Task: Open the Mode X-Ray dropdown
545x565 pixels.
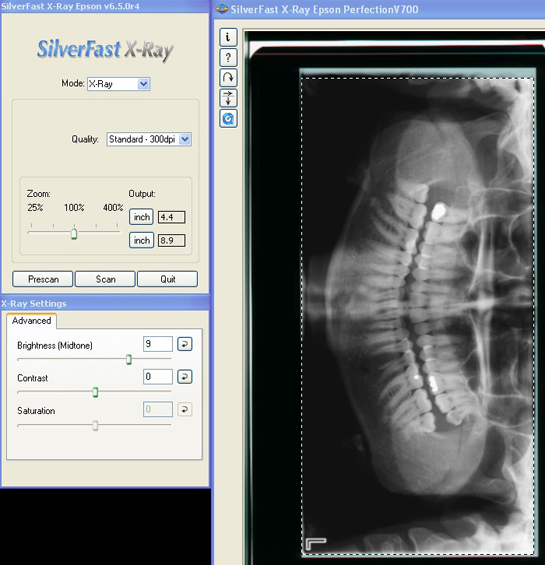Action: point(119,84)
